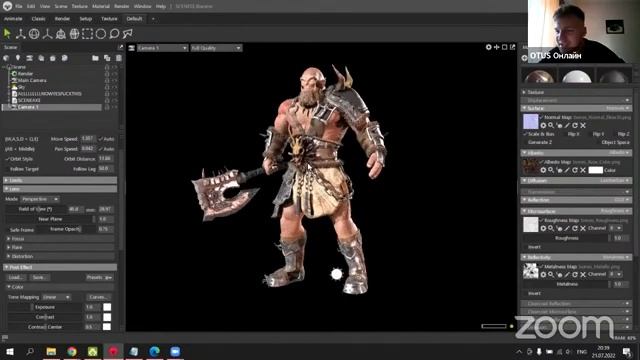
Task: Click the Exposure white color swatch
Action: [x=107, y=307]
